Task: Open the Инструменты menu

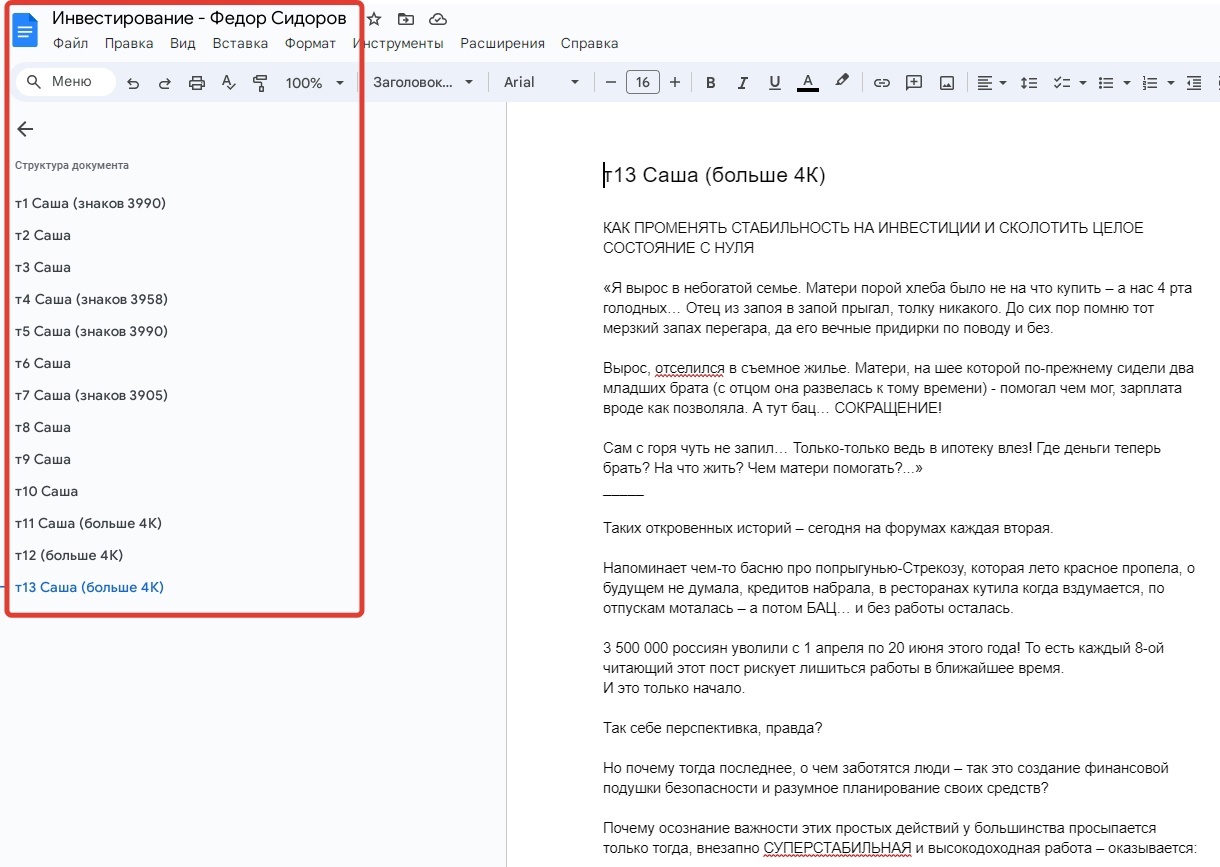Action: coord(398,43)
